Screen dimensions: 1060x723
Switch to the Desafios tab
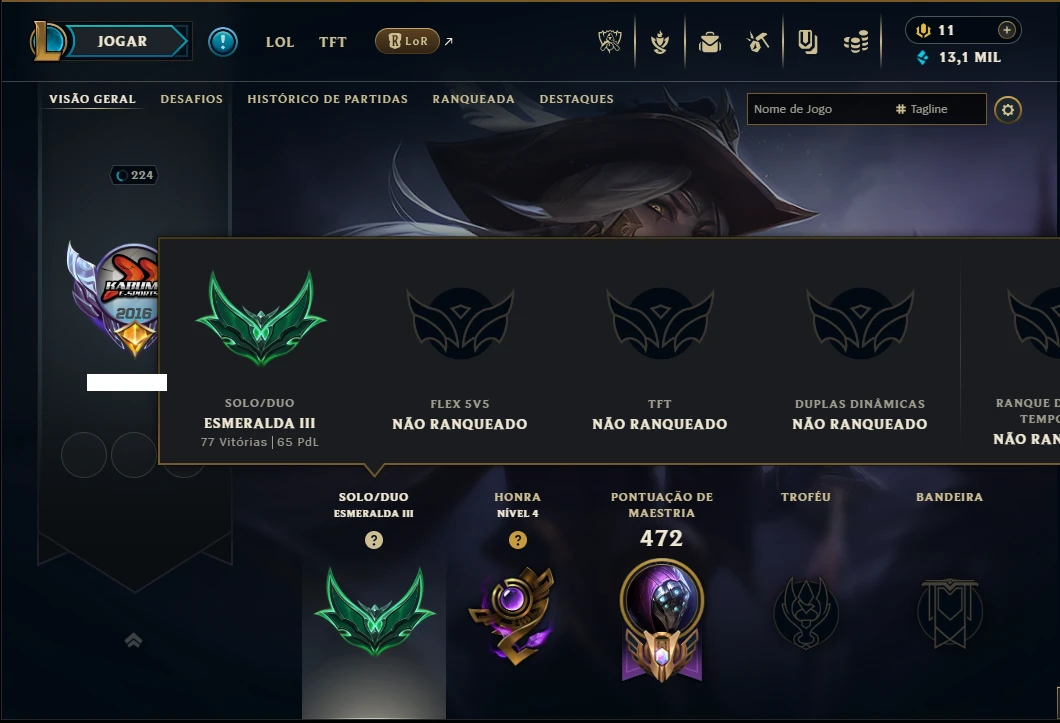coord(191,99)
